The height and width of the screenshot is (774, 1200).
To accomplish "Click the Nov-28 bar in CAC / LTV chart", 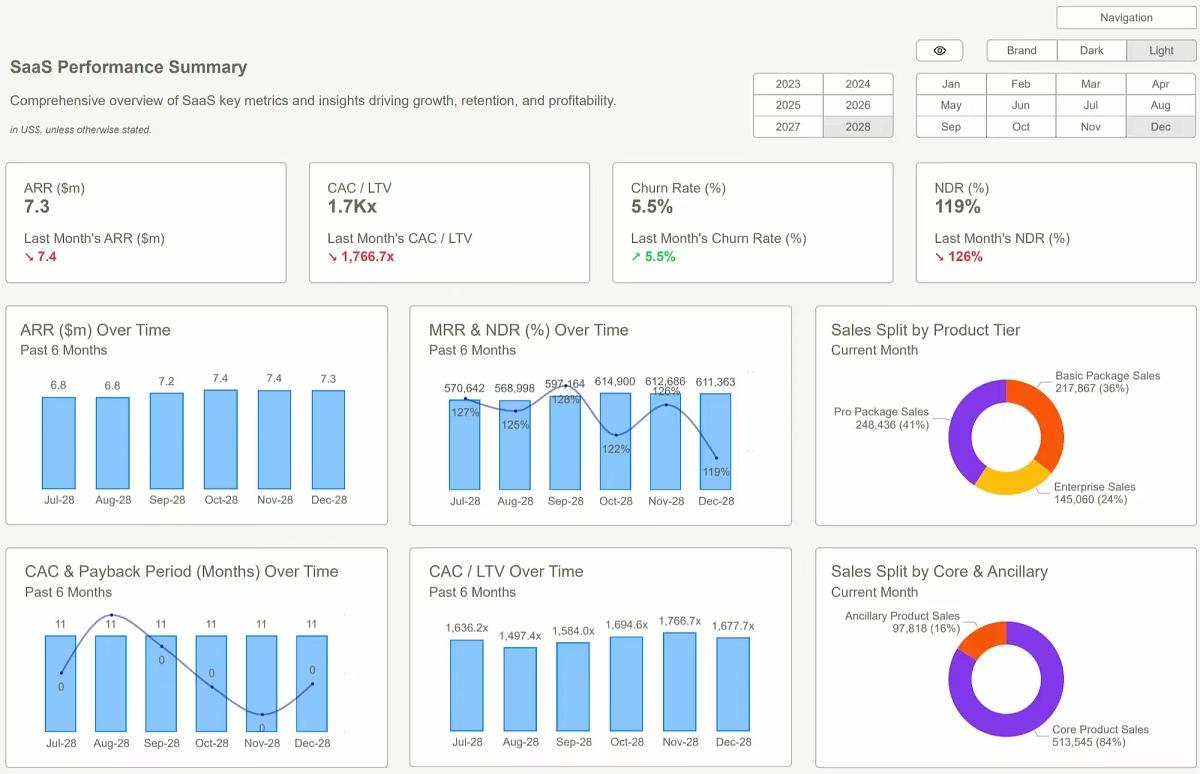I will click(x=680, y=681).
